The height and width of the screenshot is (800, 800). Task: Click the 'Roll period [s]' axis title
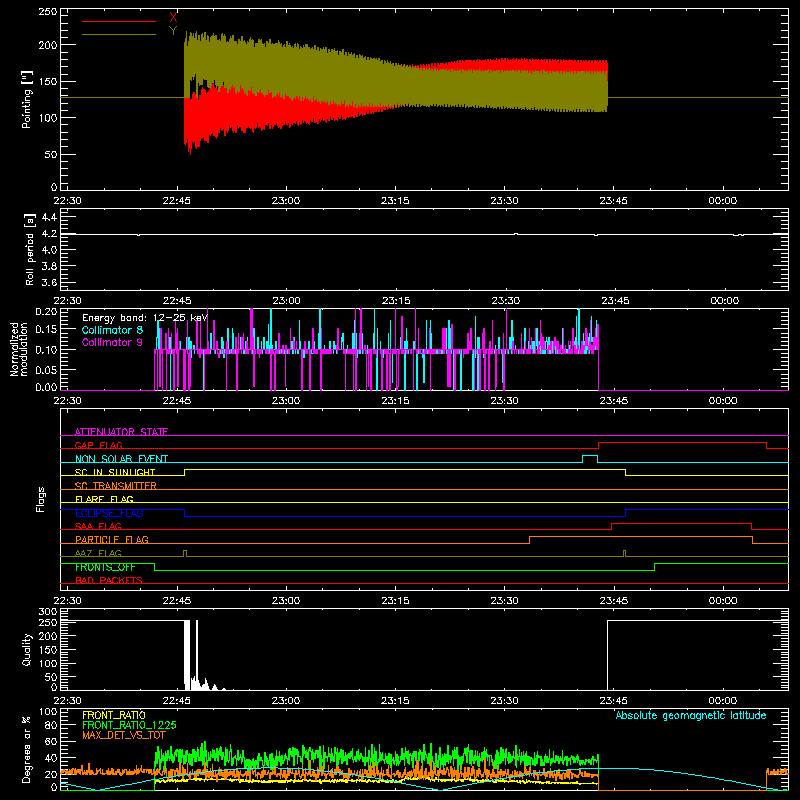click(30, 249)
